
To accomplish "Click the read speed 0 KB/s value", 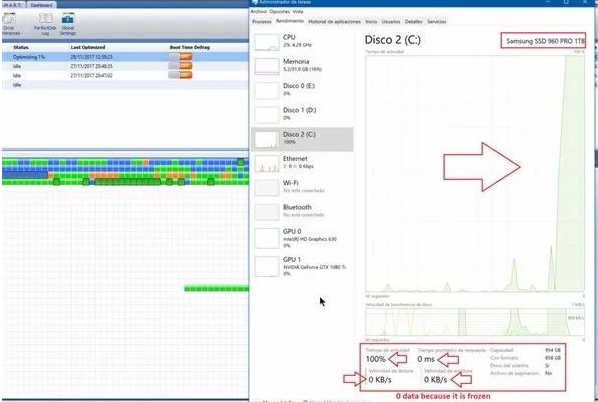I will click(380, 379).
